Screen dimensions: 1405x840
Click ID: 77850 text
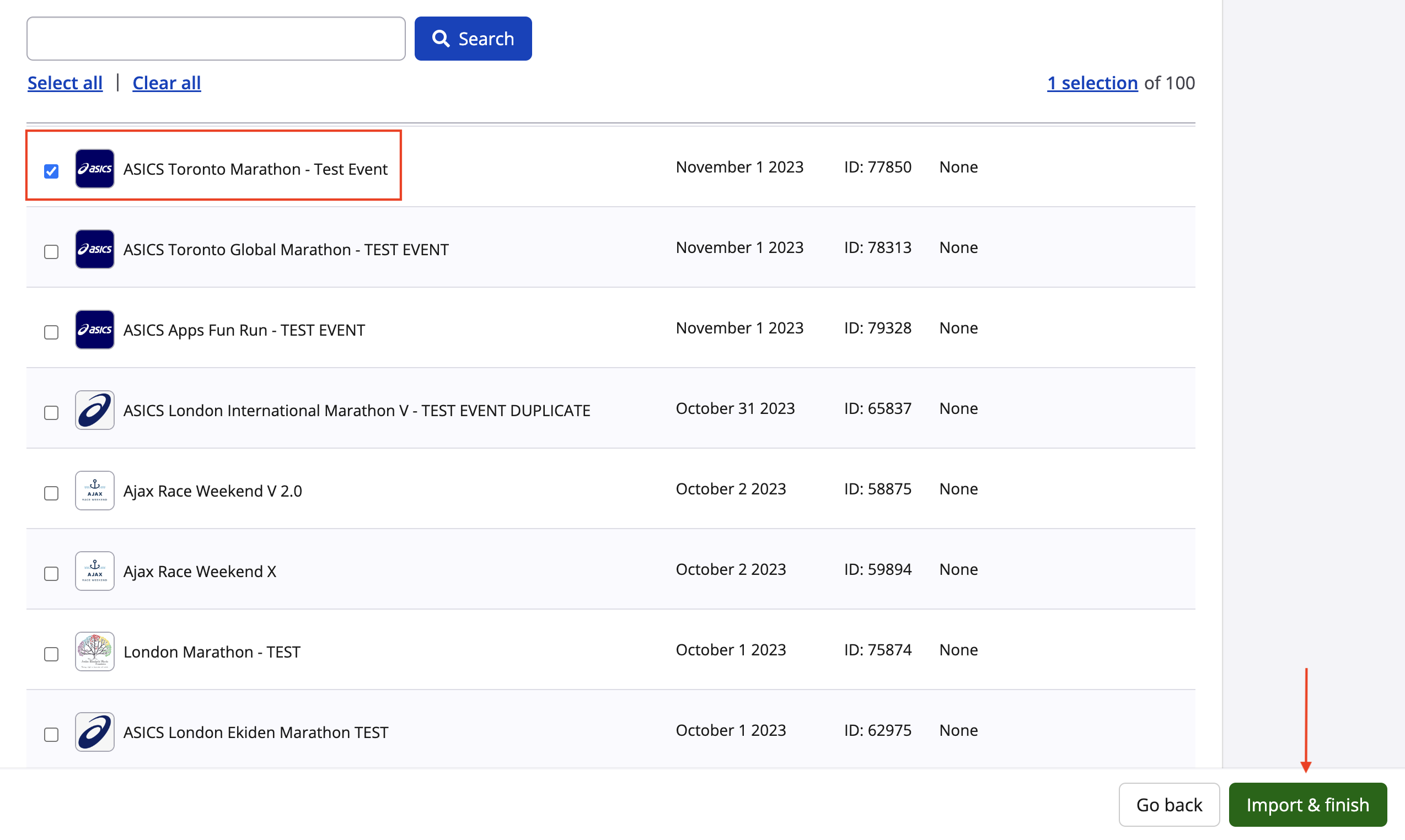click(x=877, y=167)
